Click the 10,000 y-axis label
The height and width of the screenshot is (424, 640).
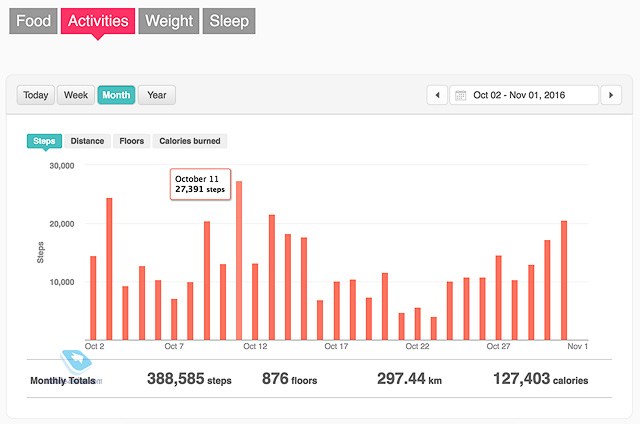[x=62, y=282]
